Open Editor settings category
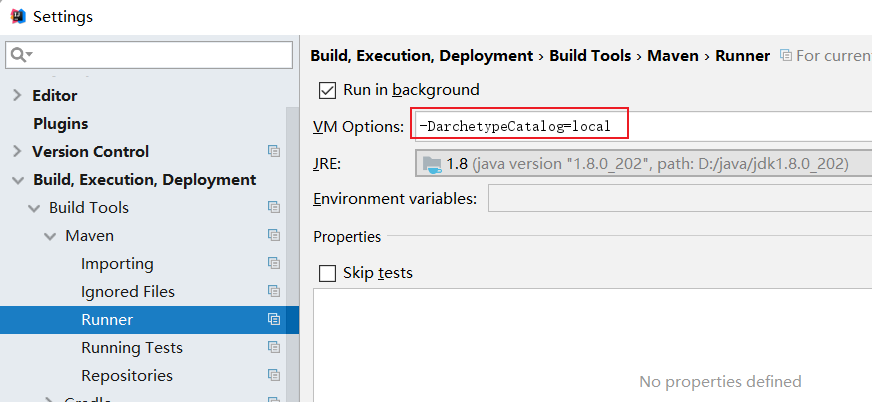The width and height of the screenshot is (872, 402). pos(54,96)
